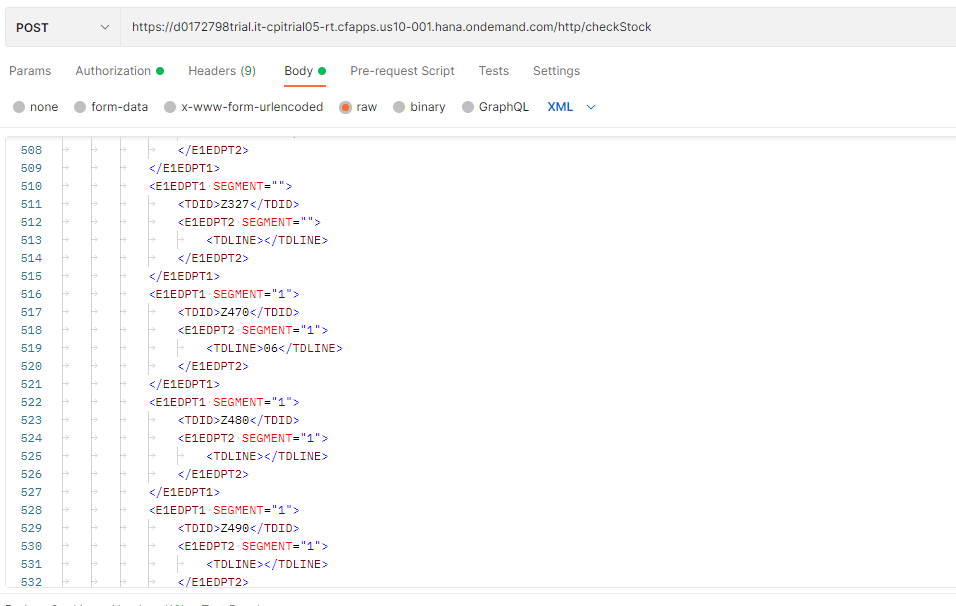Select the Headers (9) tab
The width and height of the screenshot is (956, 606).
[x=222, y=71]
